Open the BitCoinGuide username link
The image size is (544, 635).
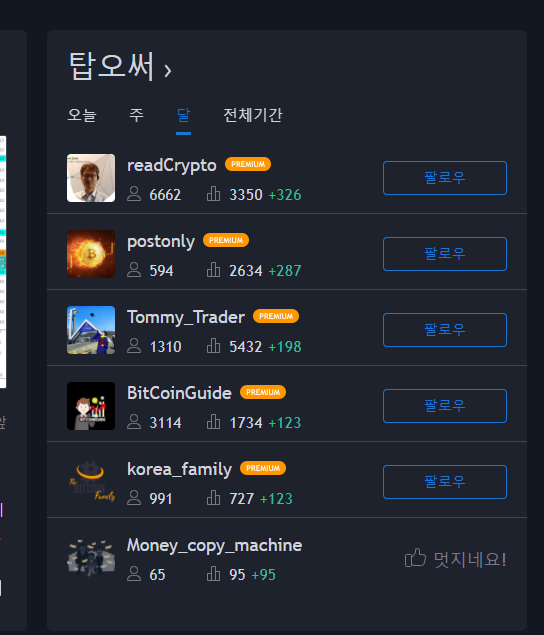[x=179, y=393]
